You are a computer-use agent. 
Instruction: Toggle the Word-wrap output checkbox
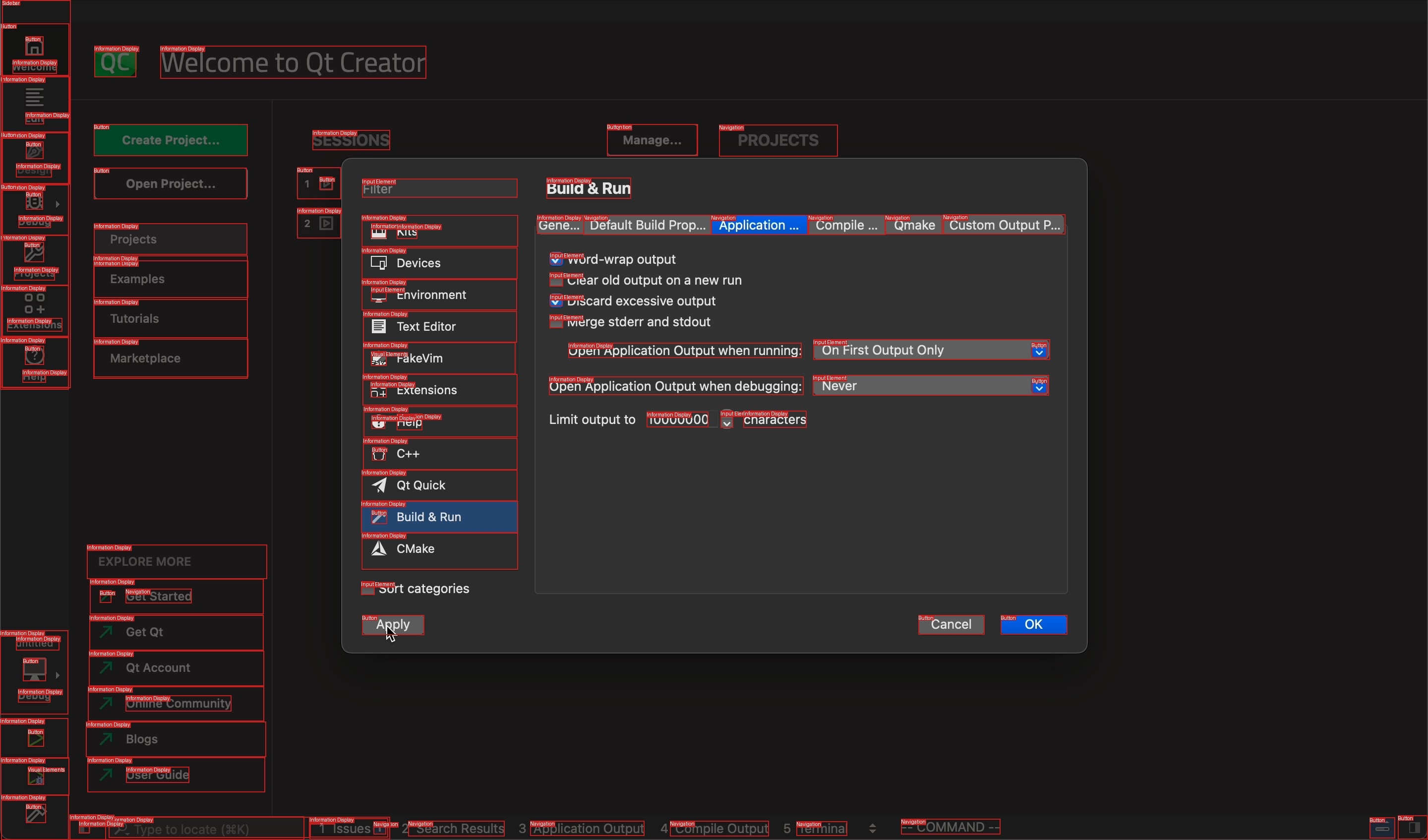point(556,260)
